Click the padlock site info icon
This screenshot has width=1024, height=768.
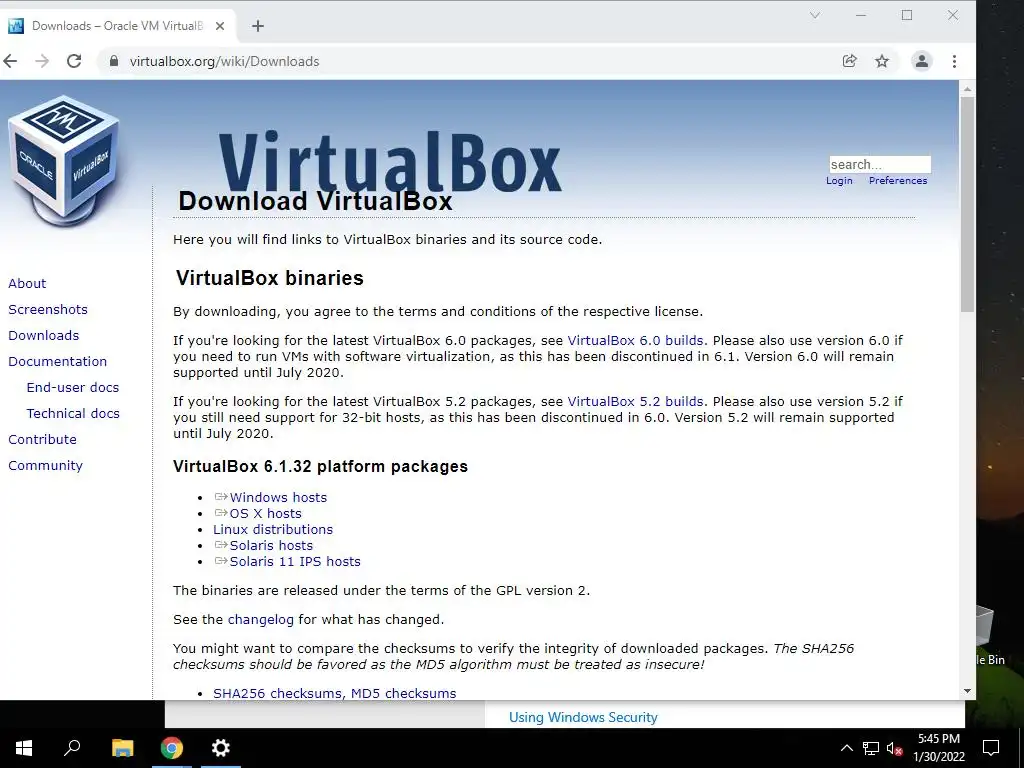click(x=114, y=61)
